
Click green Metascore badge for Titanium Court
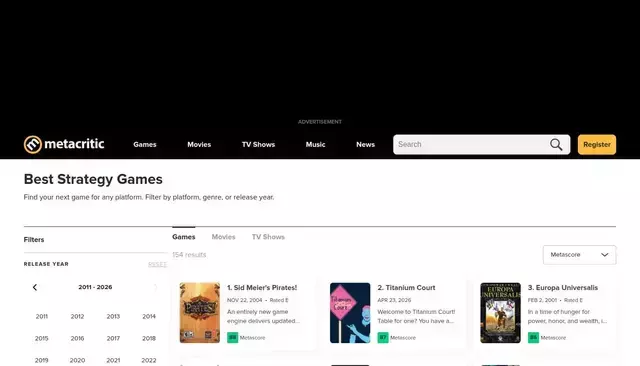click(383, 337)
